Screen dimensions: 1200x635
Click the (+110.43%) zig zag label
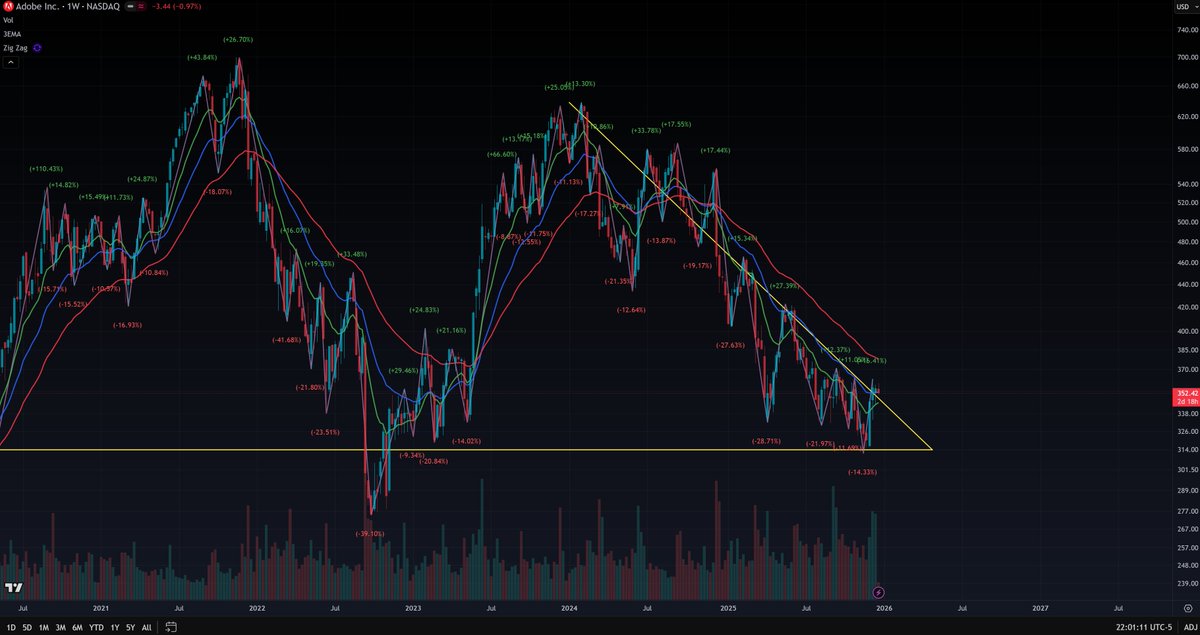[46, 168]
